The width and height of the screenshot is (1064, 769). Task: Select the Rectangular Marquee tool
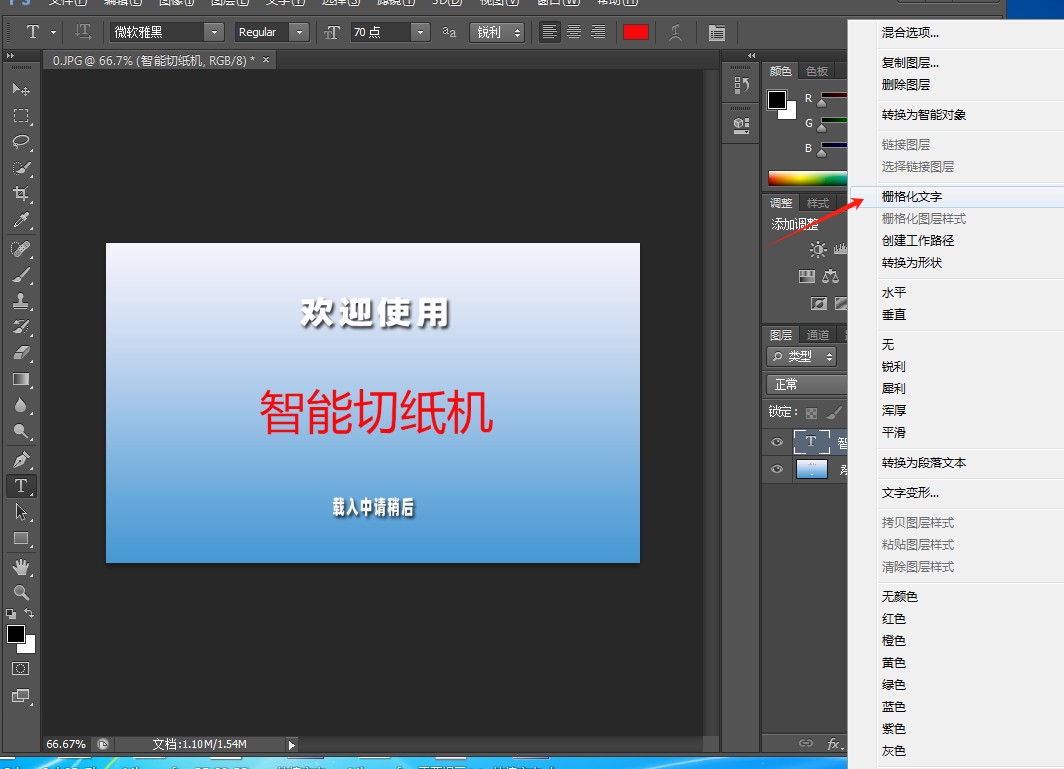[x=21, y=115]
